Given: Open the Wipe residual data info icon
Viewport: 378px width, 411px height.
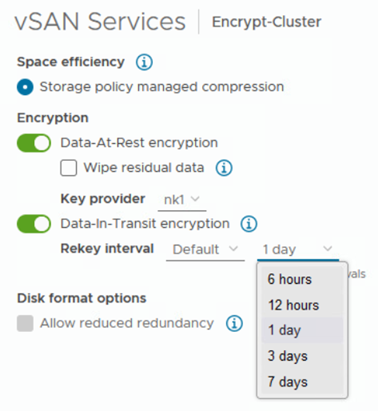Looking at the screenshot, I should (224, 168).
